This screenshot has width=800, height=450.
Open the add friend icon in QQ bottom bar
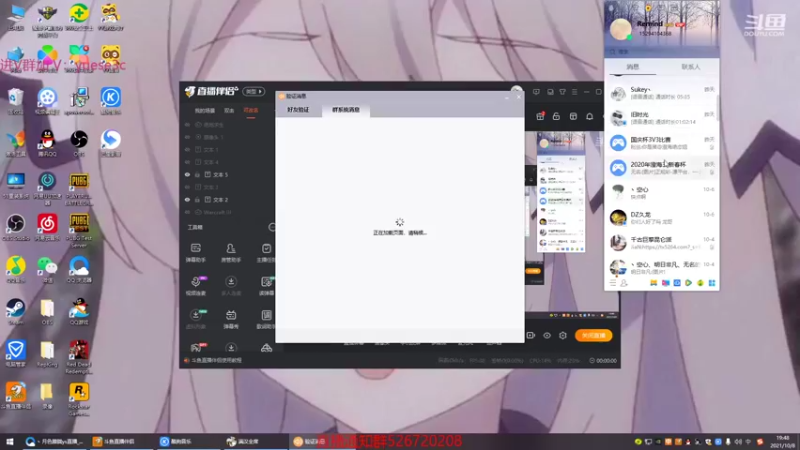point(623,283)
